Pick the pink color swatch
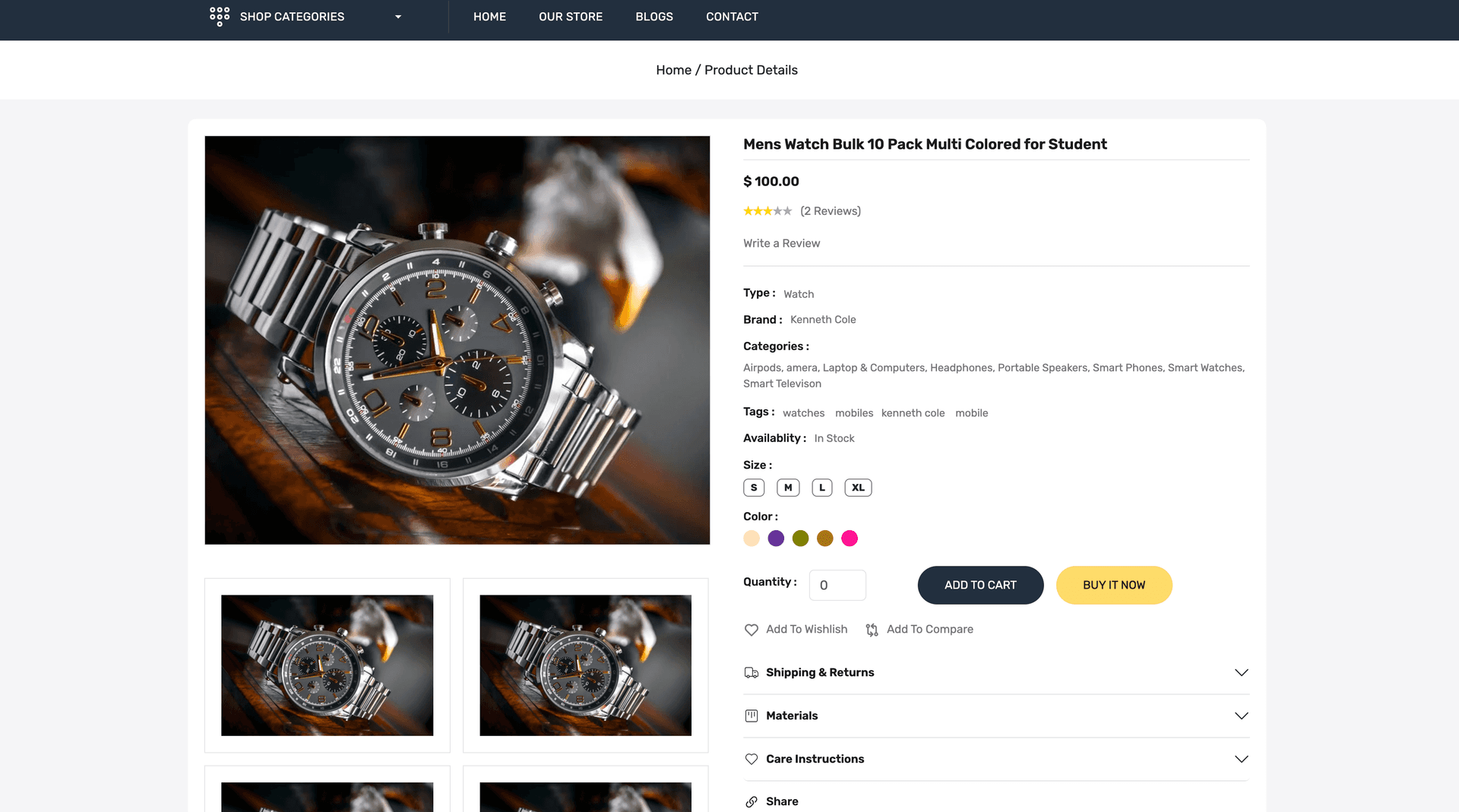Screen dimensions: 1459x812 coord(850,539)
